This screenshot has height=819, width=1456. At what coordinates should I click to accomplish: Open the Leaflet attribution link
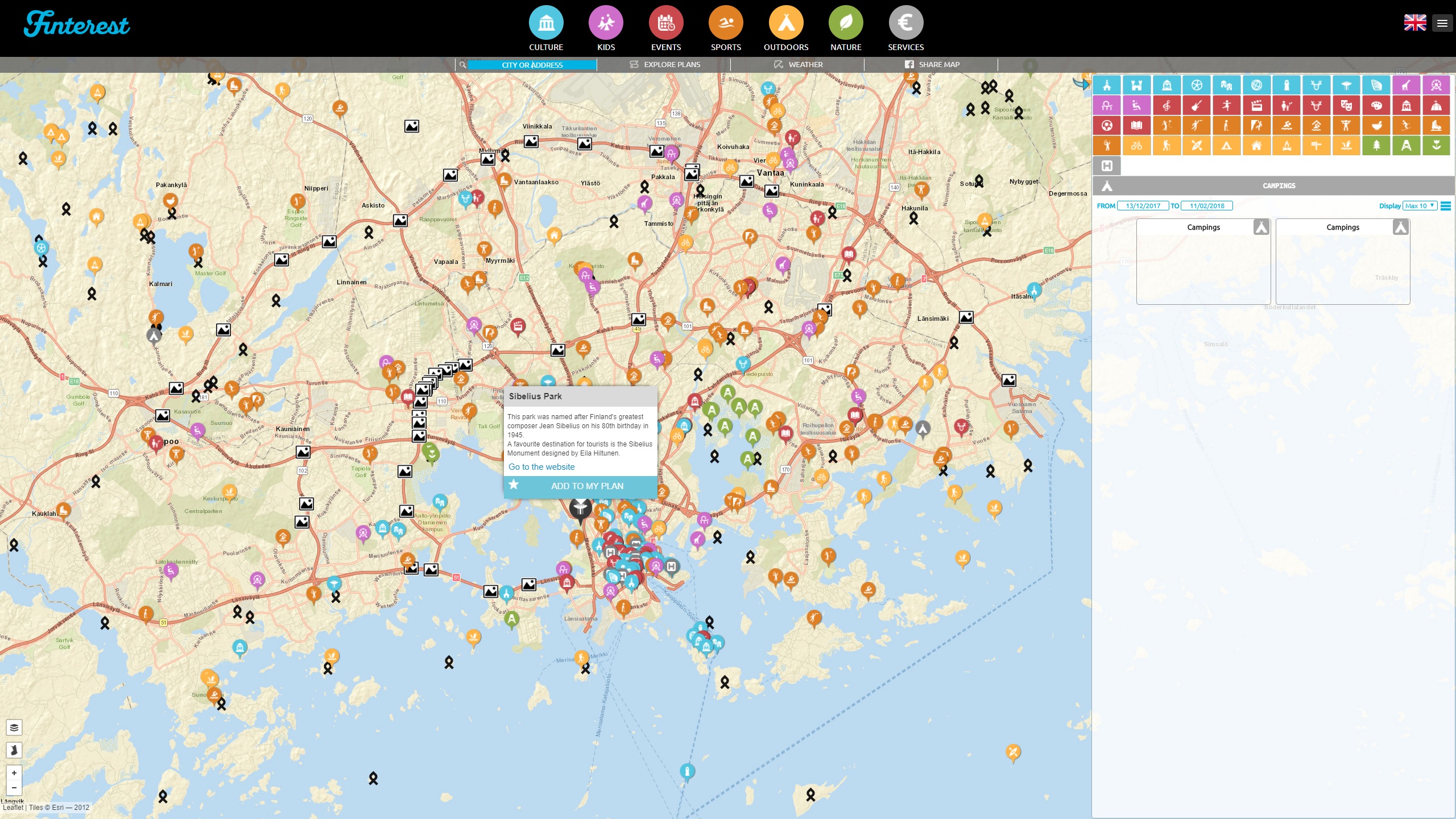tap(13, 807)
